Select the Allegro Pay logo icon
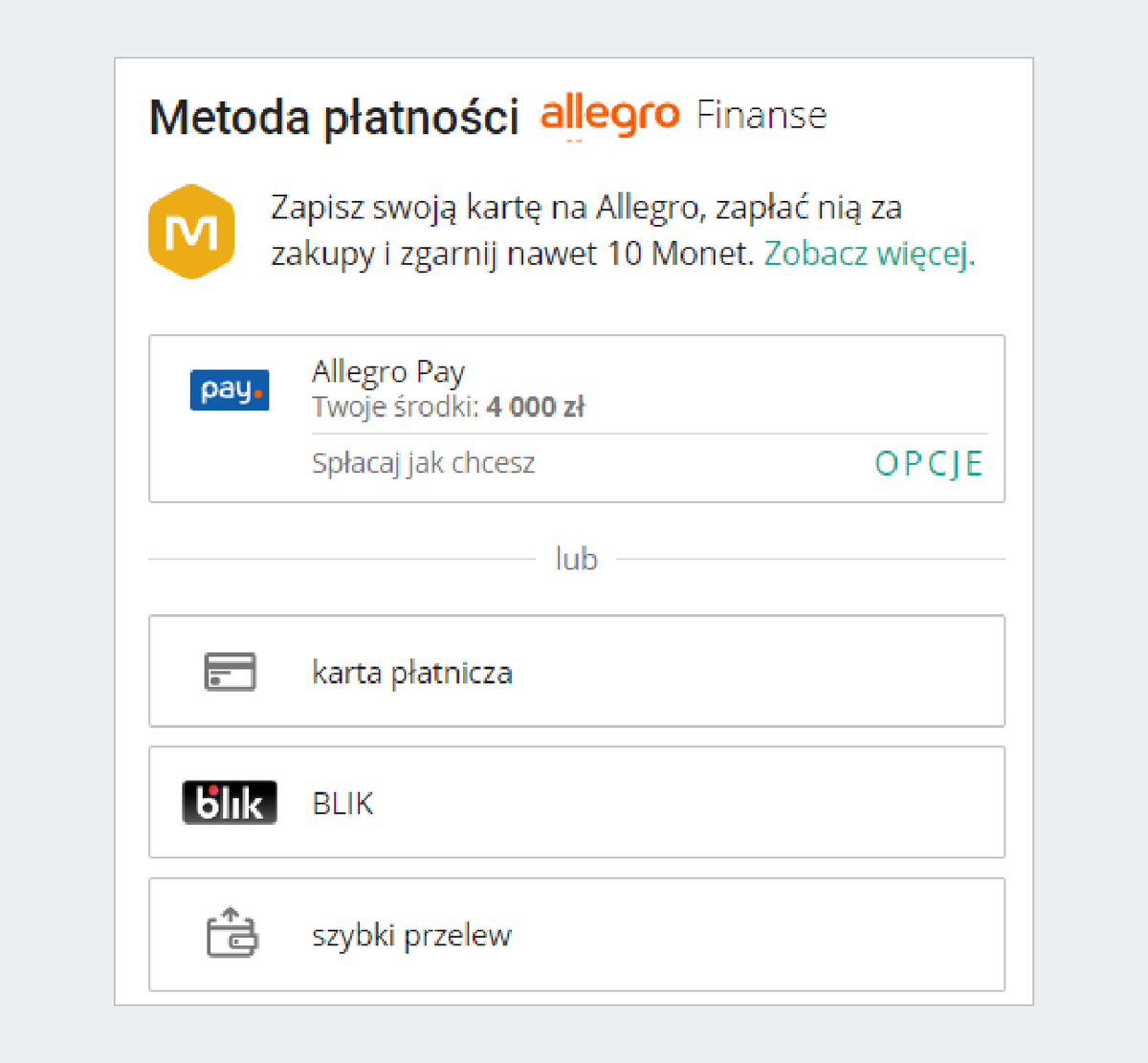The height and width of the screenshot is (1063, 1148). pyautogui.click(x=230, y=389)
